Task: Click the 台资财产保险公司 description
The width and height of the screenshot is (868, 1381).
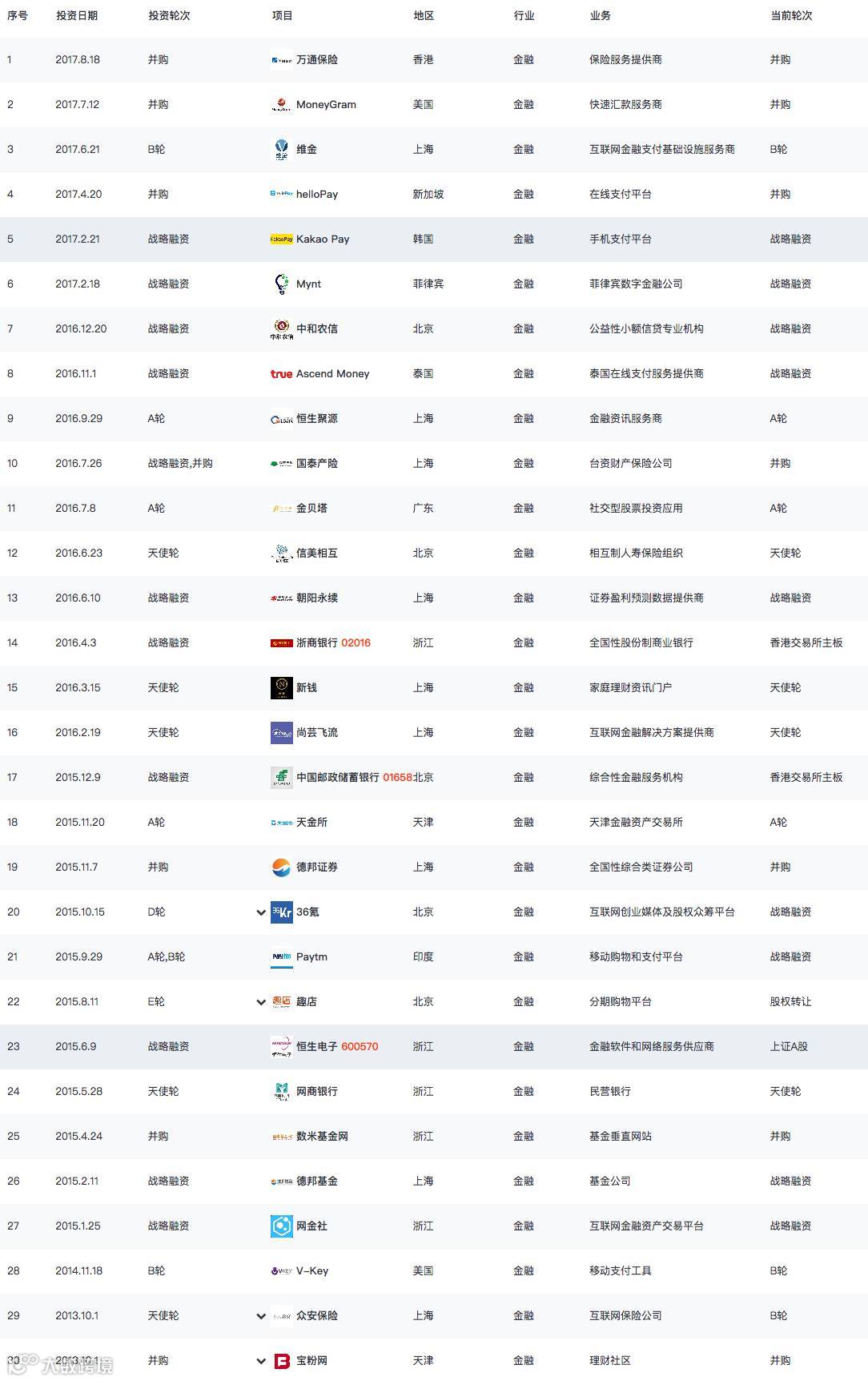Action: coord(631,464)
